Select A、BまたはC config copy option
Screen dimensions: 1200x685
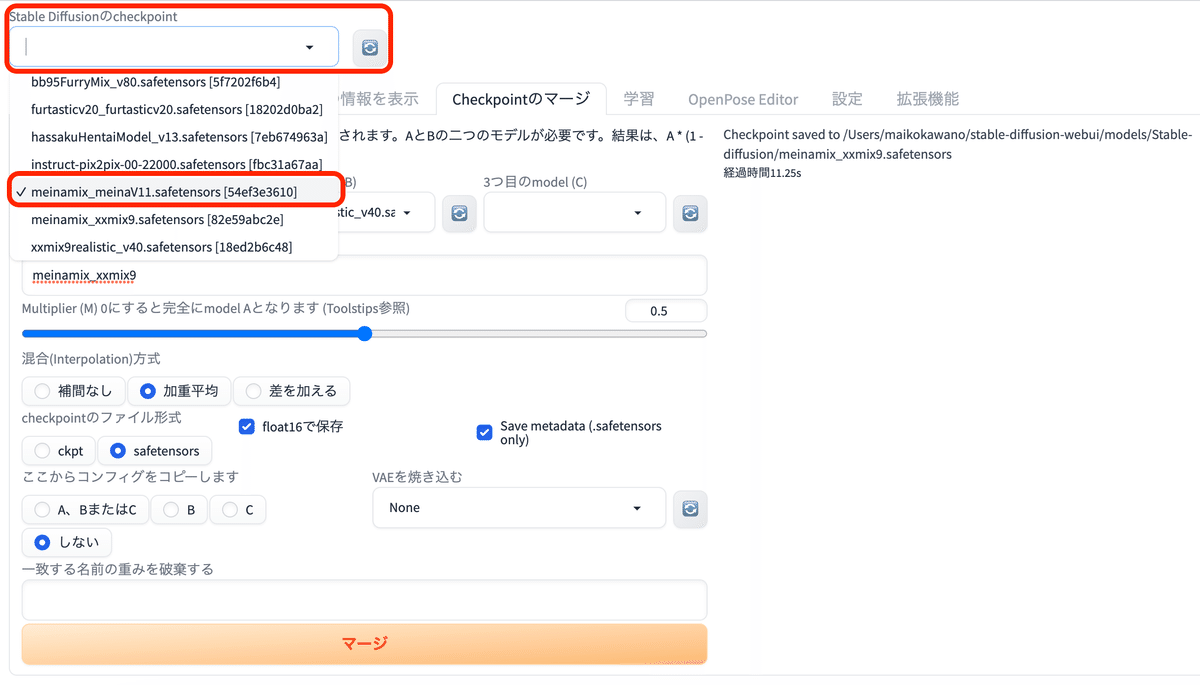point(85,510)
